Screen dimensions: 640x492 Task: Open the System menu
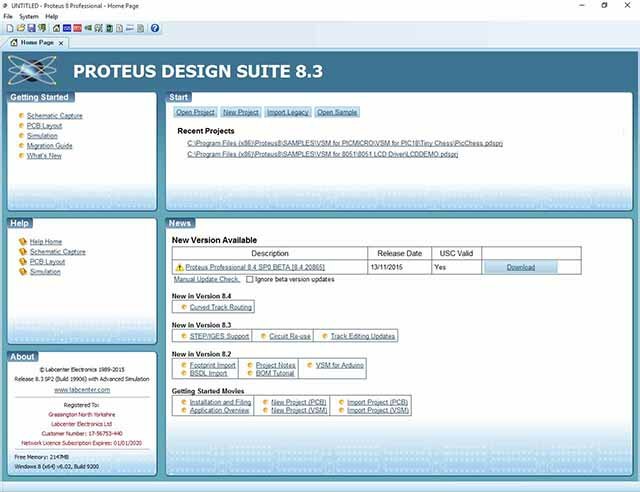point(29,16)
